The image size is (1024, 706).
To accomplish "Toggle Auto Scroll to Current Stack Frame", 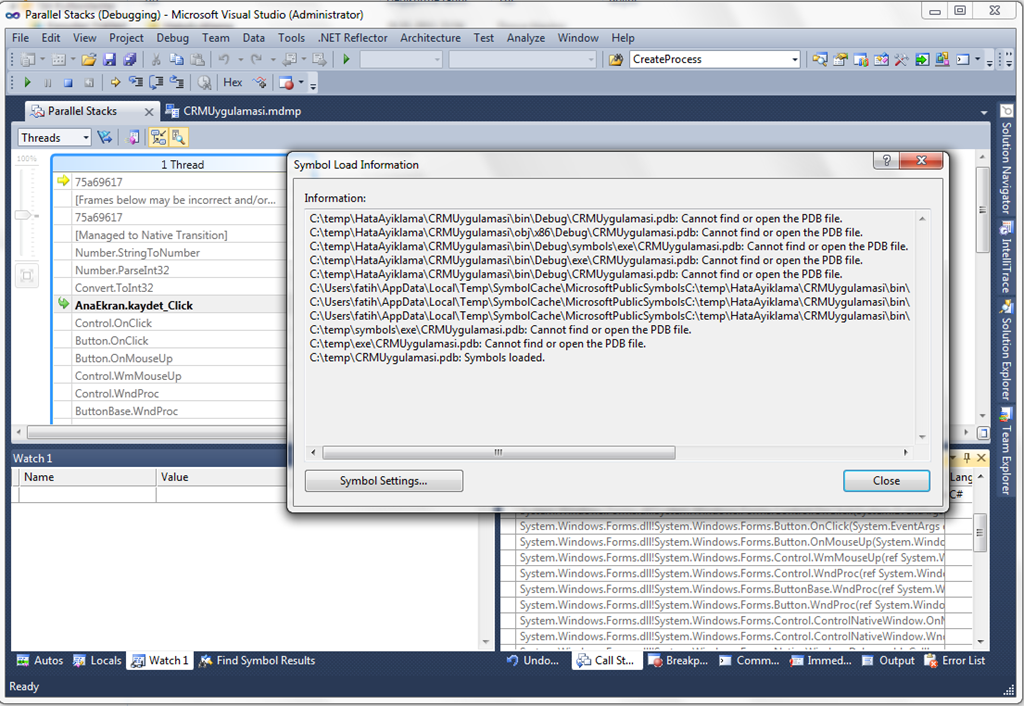I will (x=158, y=137).
